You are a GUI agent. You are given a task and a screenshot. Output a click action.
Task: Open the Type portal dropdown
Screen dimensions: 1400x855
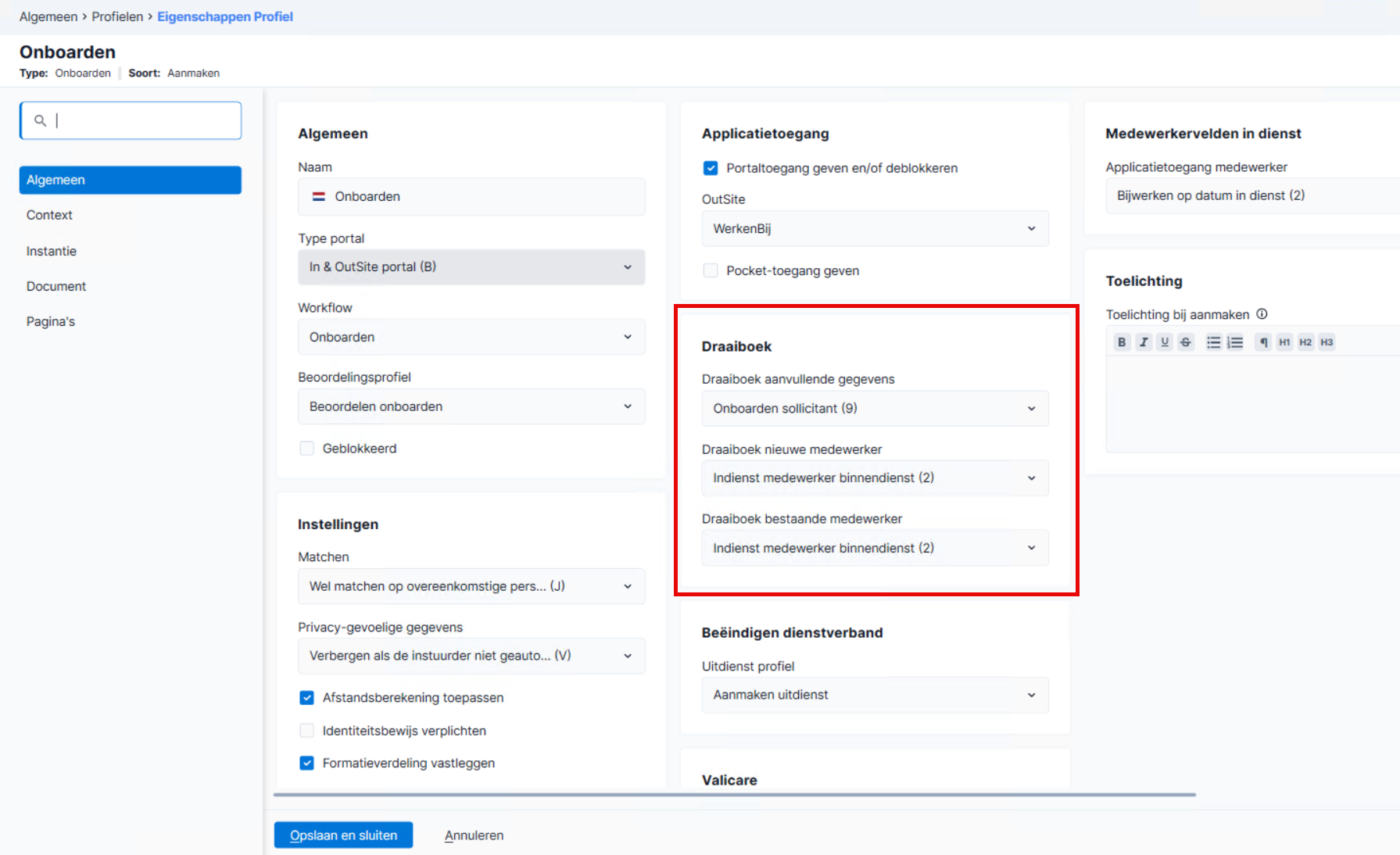point(471,267)
